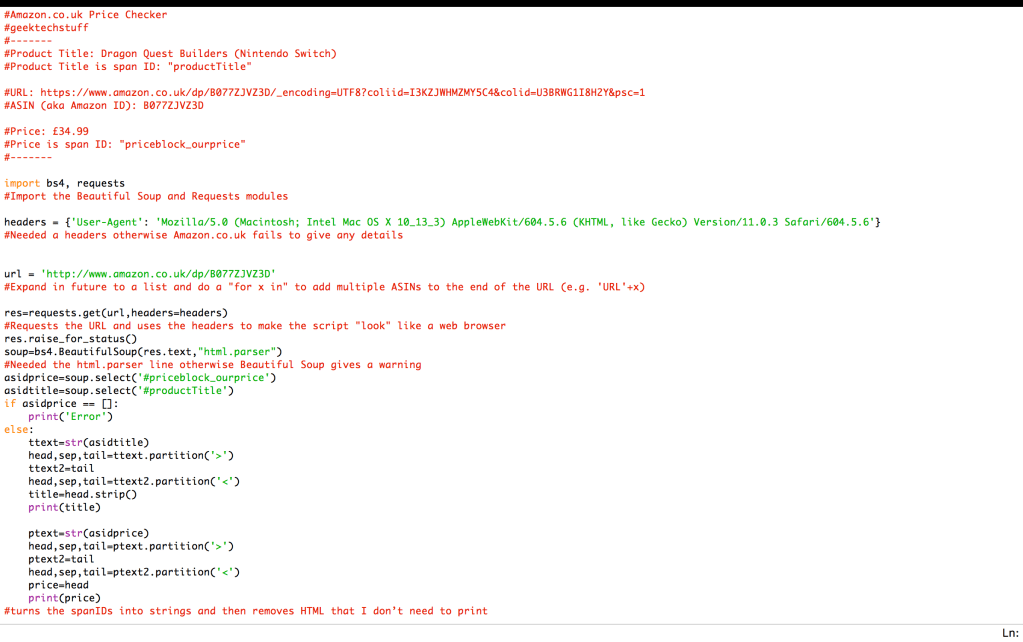1023x642 pixels.
Task: Click the long Amazon URL in the #URL comment
Action: (342, 92)
